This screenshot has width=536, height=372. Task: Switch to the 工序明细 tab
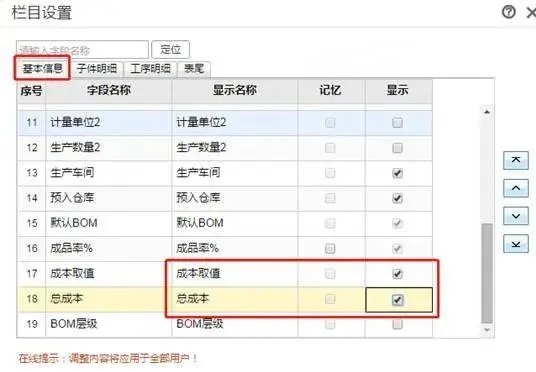click(x=150, y=69)
